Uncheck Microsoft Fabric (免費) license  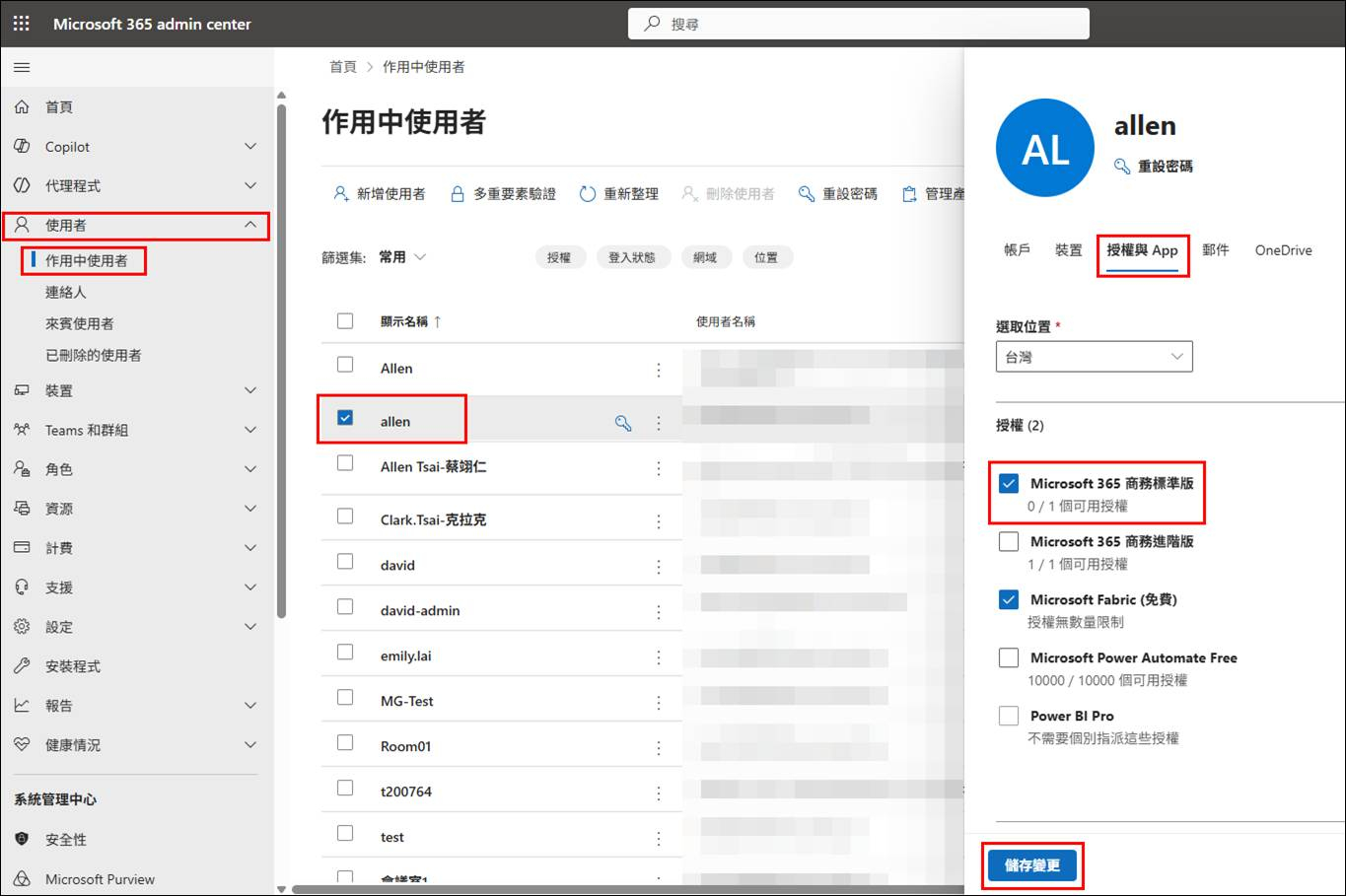click(1009, 599)
